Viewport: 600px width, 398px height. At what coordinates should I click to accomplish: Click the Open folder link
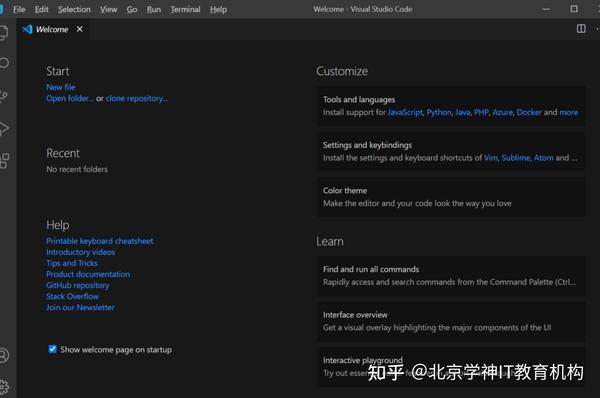(70, 98)
